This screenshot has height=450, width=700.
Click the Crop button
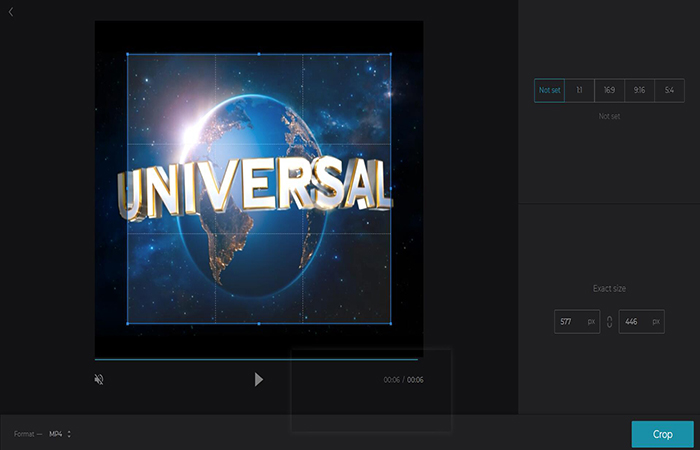(662, 434)
